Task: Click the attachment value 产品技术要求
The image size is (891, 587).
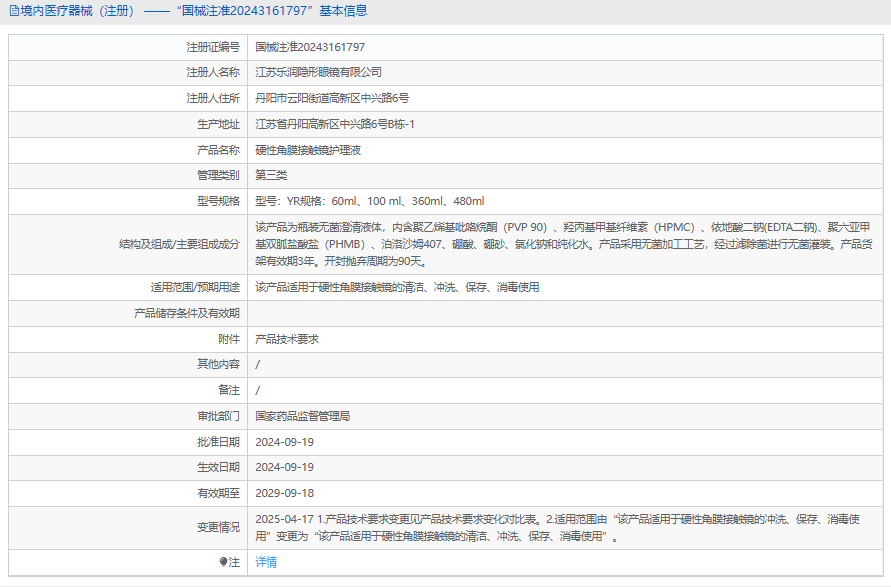Action: point(287,339)
